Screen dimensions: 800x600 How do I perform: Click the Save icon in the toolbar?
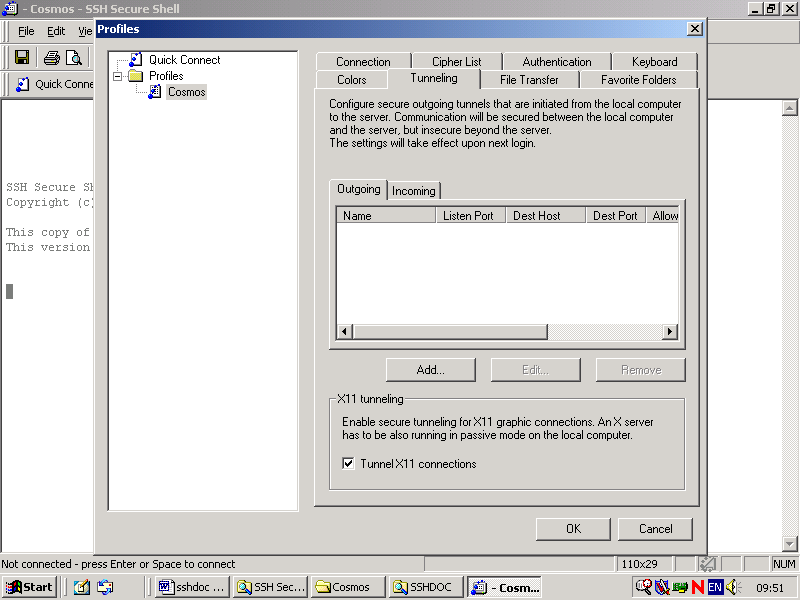[21, 58]
